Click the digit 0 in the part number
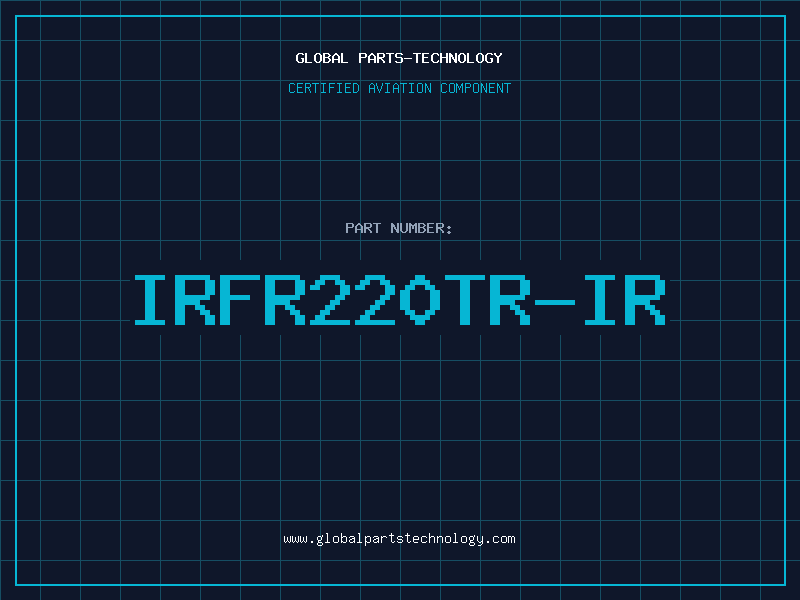This screenshot has width=800, height=600. 420,300
